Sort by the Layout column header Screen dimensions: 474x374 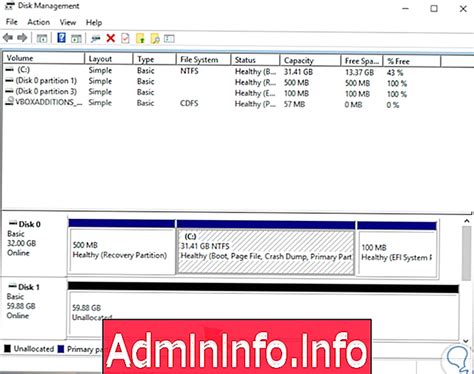108,59
